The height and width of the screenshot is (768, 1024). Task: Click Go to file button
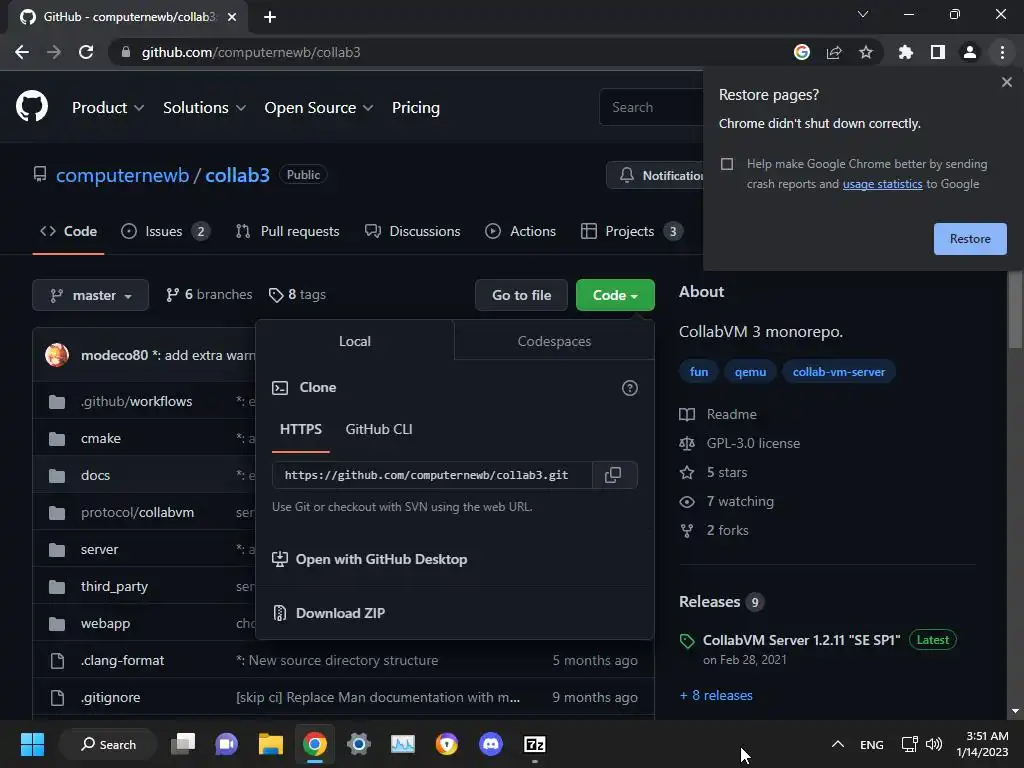point(521,295)
